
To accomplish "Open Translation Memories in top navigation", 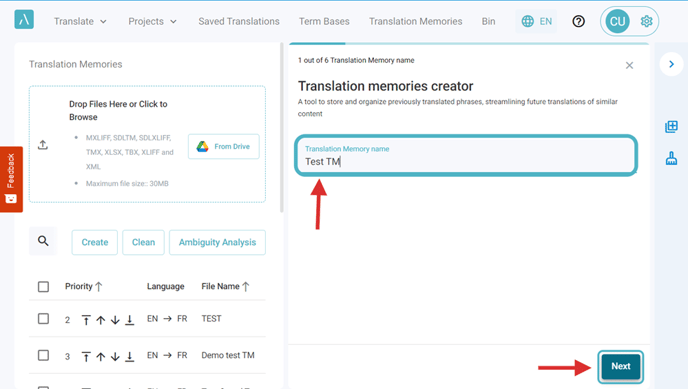I will tap(416, 21).
